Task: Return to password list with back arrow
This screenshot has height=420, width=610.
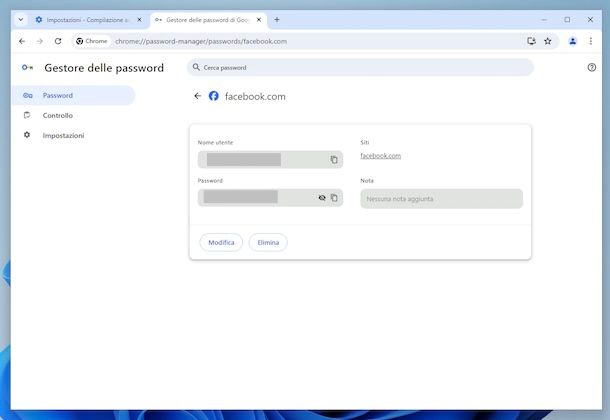Action: pyautogui.click(x=198, y=96)
